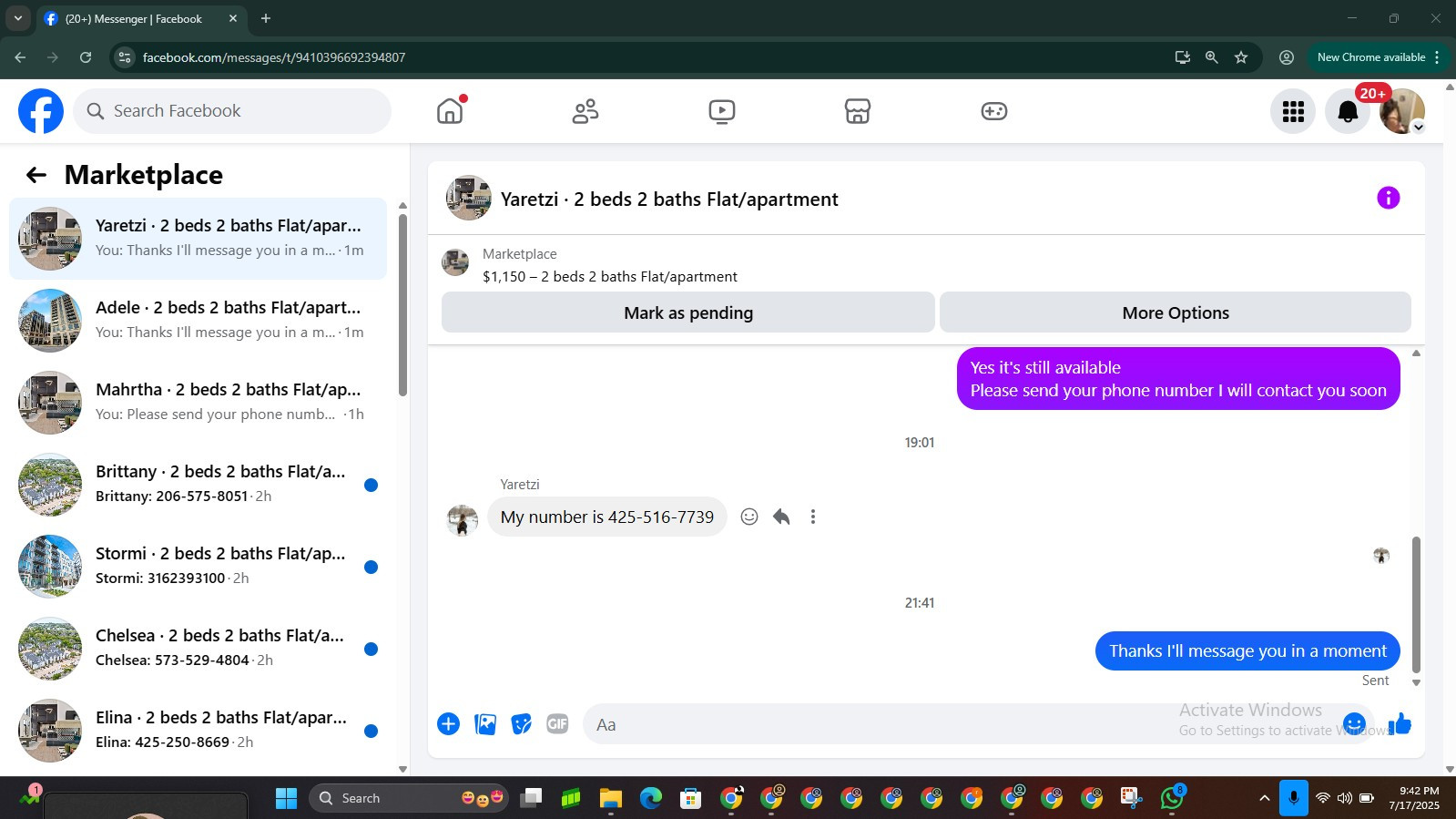Click install app icon in address bar
The width and height of the screenshot is (1456, 819).
[1183, 57]
